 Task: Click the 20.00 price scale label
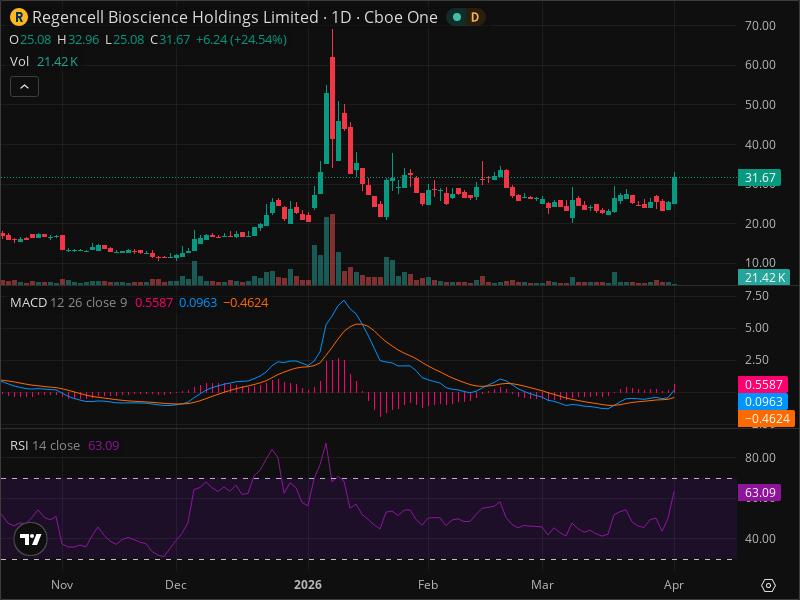pos(760,223)
